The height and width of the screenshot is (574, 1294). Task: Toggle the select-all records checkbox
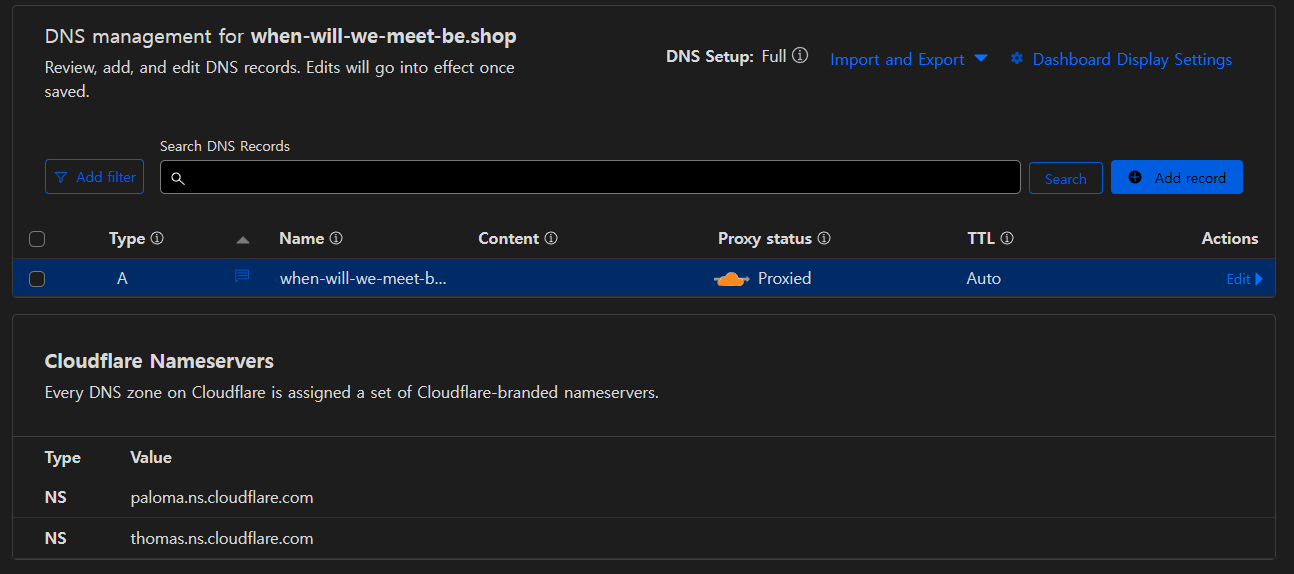click(37, 239)
